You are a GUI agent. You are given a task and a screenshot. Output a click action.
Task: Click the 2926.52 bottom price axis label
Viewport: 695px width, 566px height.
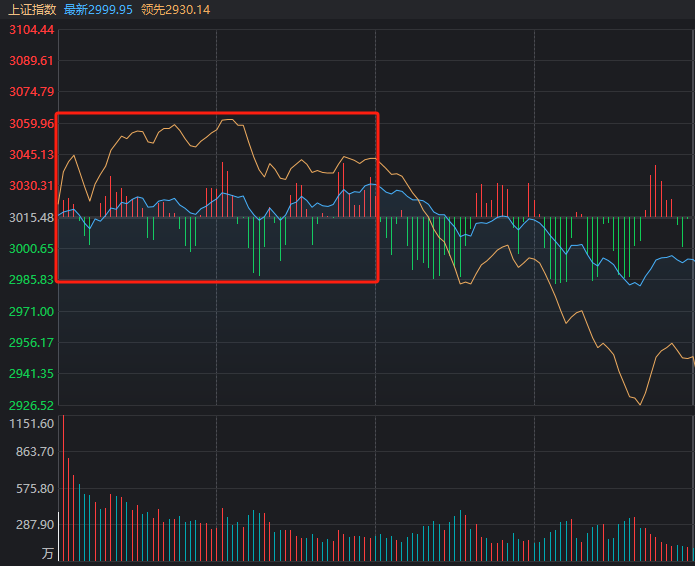click(x=31, y=405)
